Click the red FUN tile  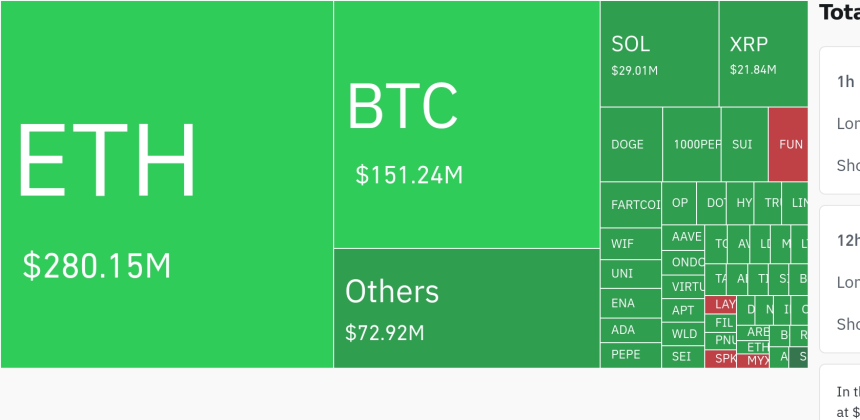[x=788, y=144]
